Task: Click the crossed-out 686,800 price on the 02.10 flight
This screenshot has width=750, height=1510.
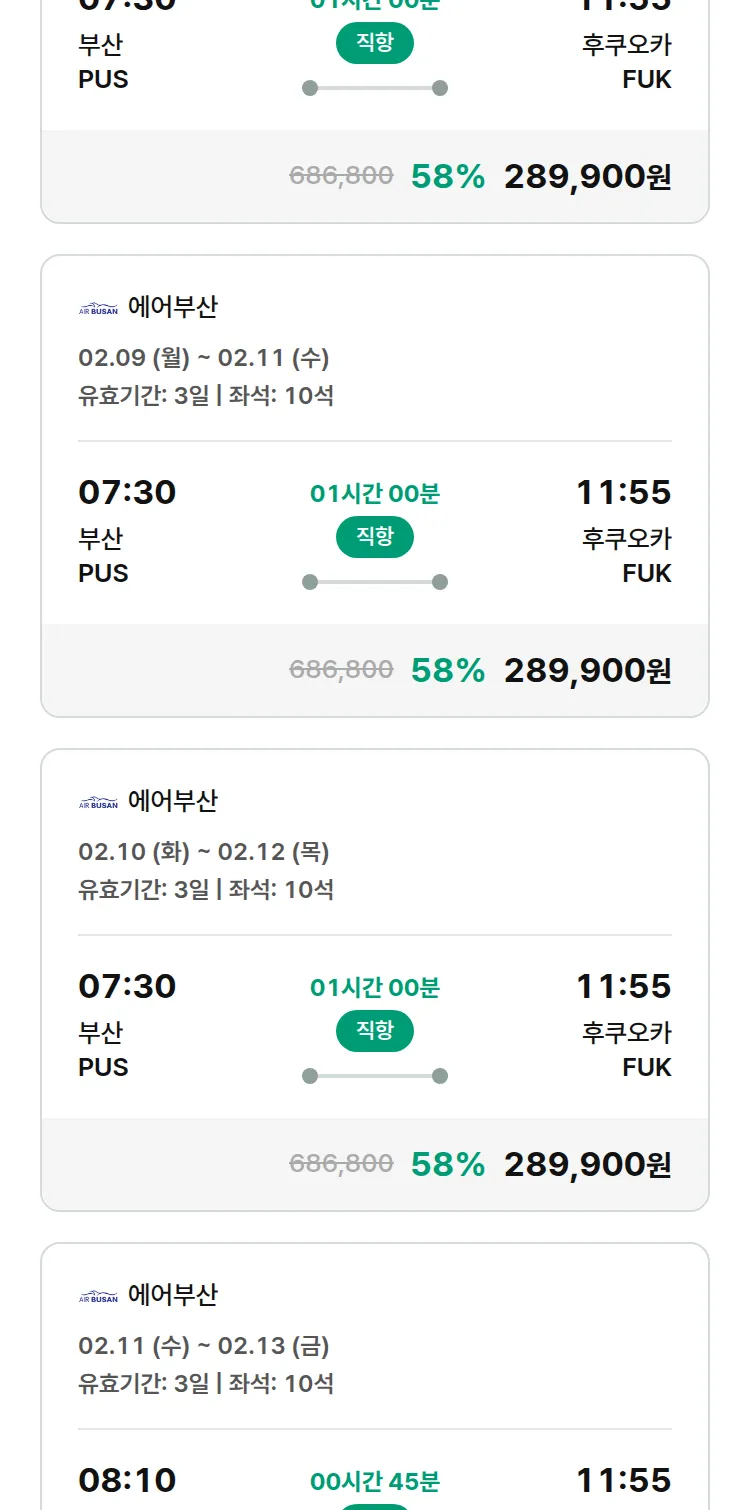Action: coord(341,1164)
